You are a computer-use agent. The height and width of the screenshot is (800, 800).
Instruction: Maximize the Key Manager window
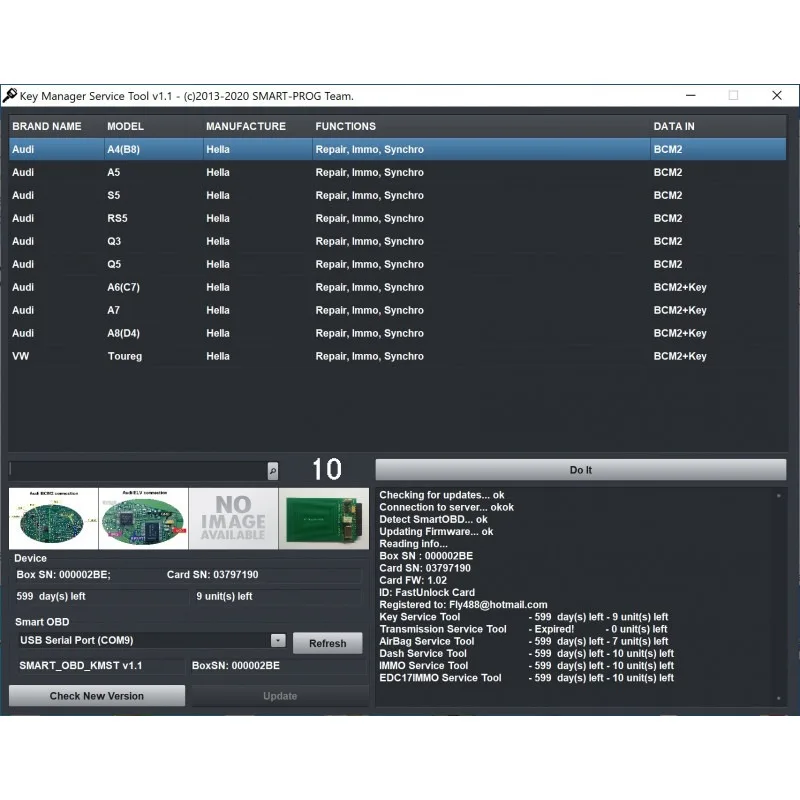coord(733,96)
